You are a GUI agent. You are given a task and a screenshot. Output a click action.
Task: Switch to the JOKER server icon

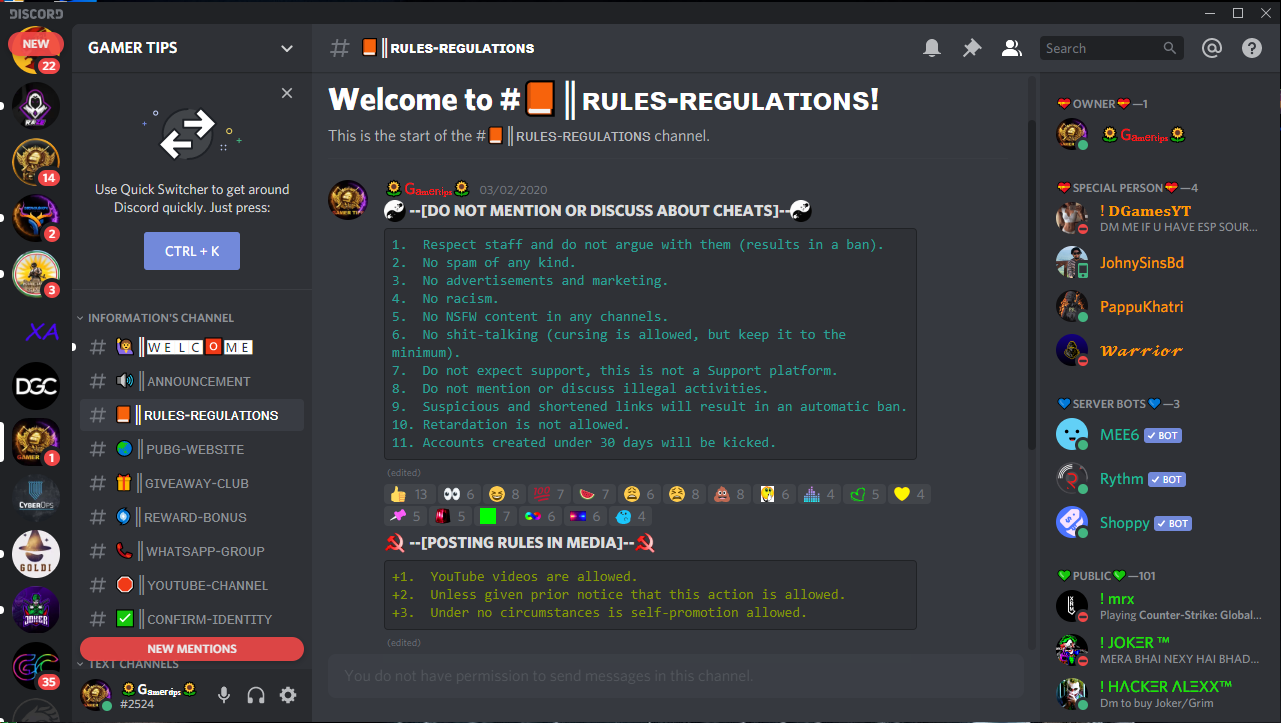click(36, 610)
